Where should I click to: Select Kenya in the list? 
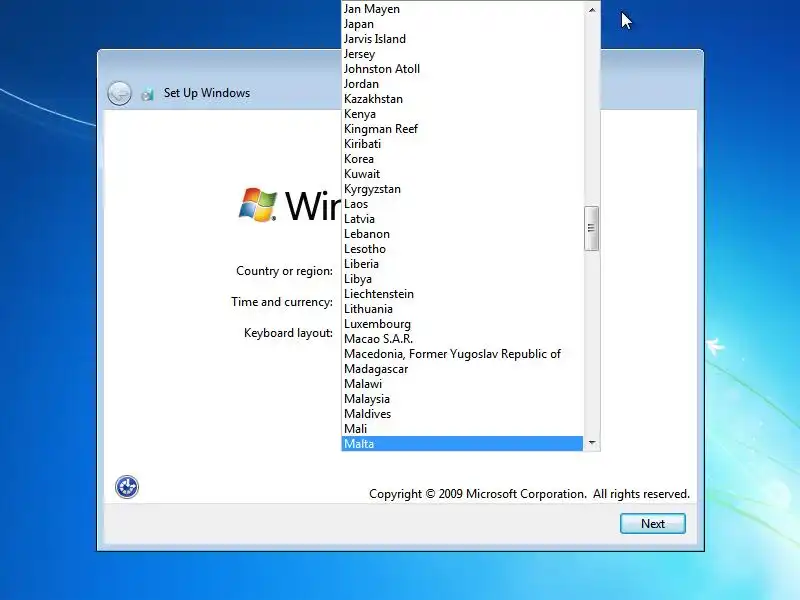point(462,114)
